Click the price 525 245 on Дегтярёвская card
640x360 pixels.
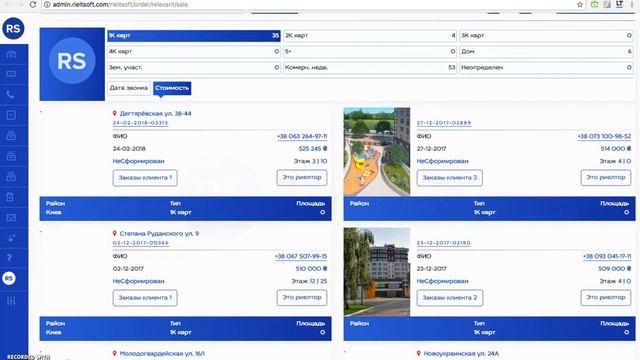tap(313, 149)
